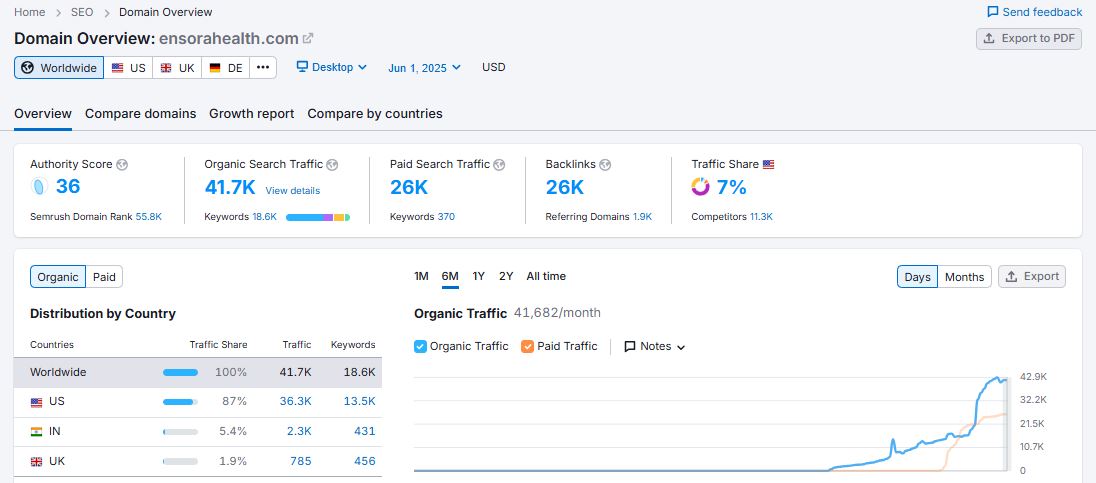Open the Growth report tab
Image resolution: width=1096 pixels, height=483 pixels.
(251, 114)
